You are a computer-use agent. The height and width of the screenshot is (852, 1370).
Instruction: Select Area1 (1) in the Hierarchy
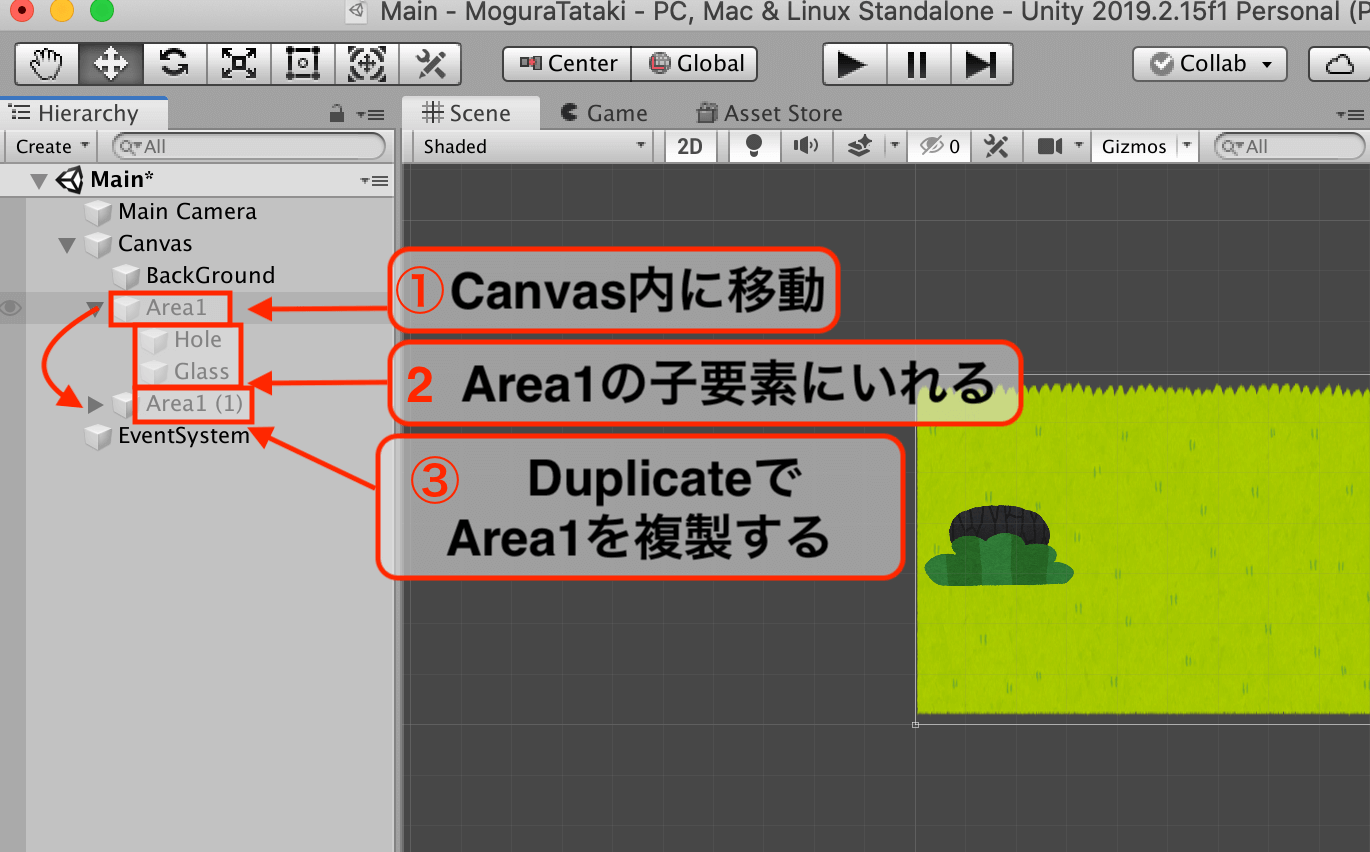point(195,404)
